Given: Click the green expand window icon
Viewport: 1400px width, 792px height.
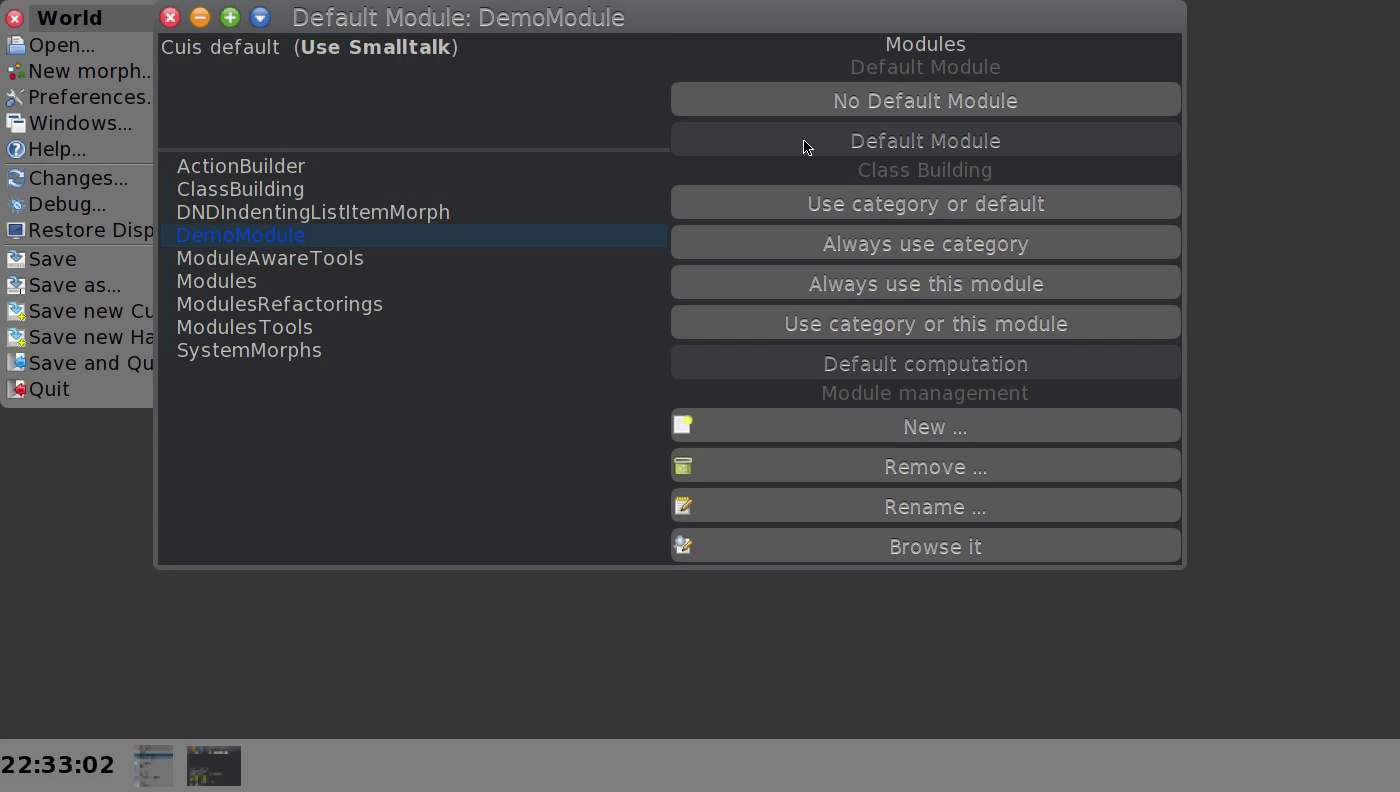Looking at the screenshot, I should click(x=230, y=17).
